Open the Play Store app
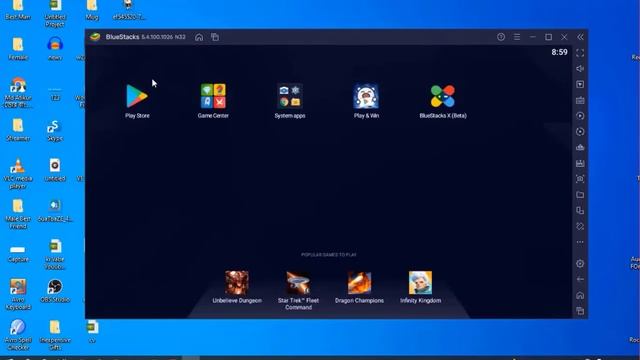640x360 pixels. click(x=137, y=96)
